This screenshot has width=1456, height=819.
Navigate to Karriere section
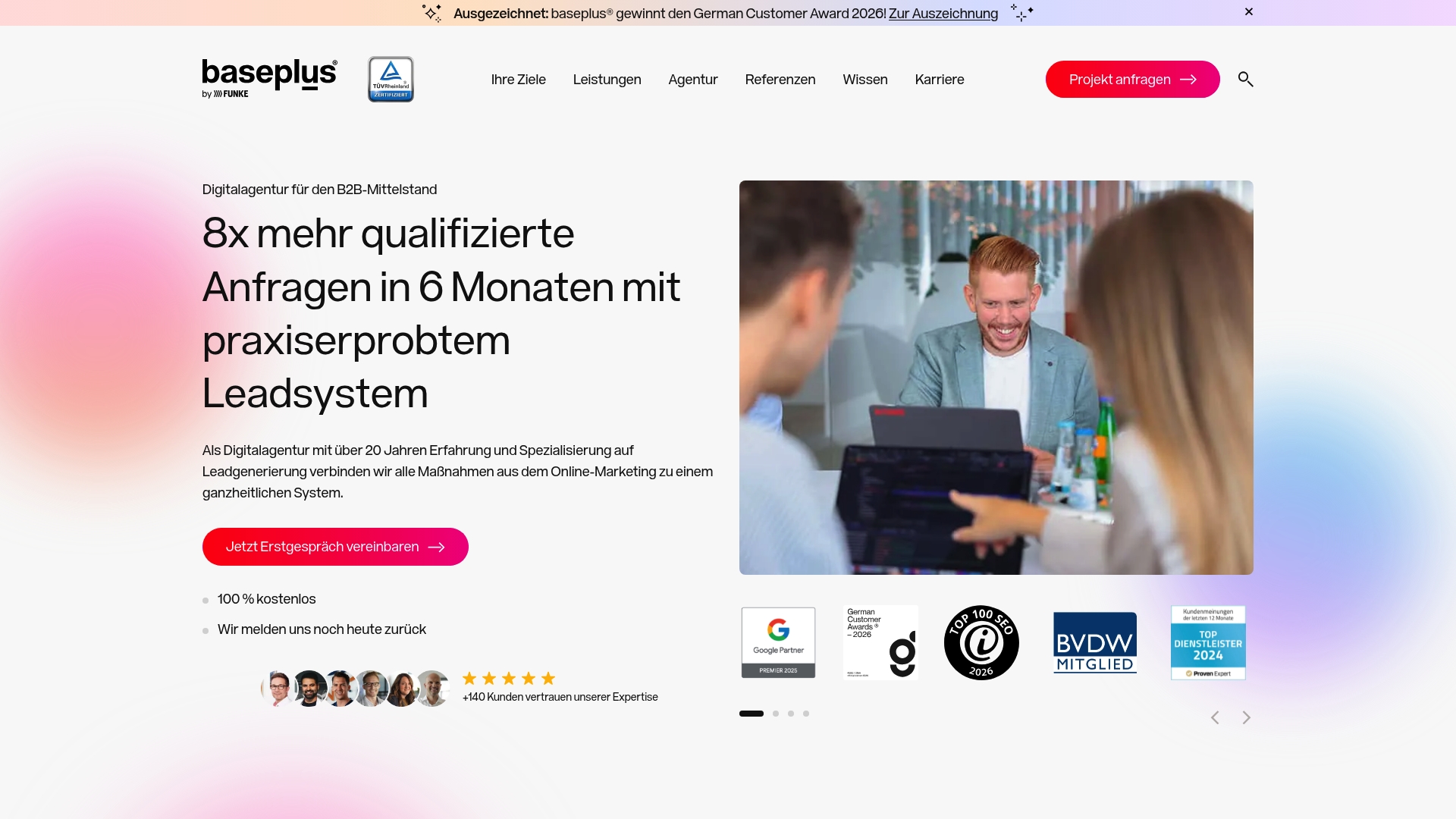(940, 79)
